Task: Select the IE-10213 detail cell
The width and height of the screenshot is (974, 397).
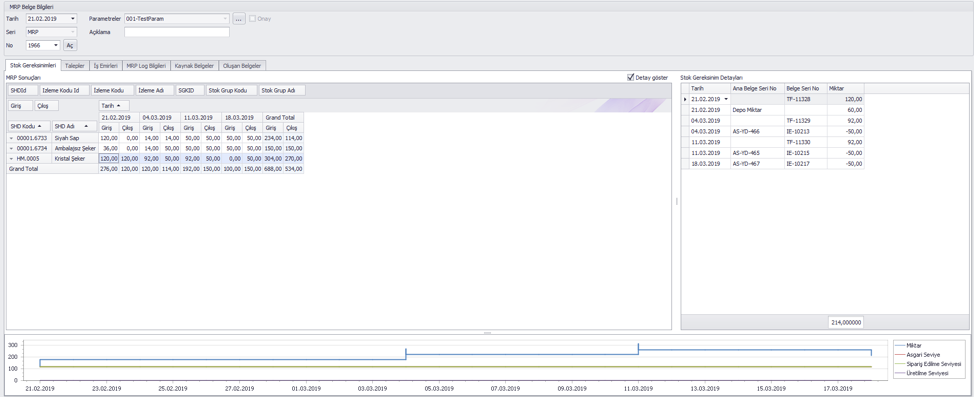Action: pos(805,131)
